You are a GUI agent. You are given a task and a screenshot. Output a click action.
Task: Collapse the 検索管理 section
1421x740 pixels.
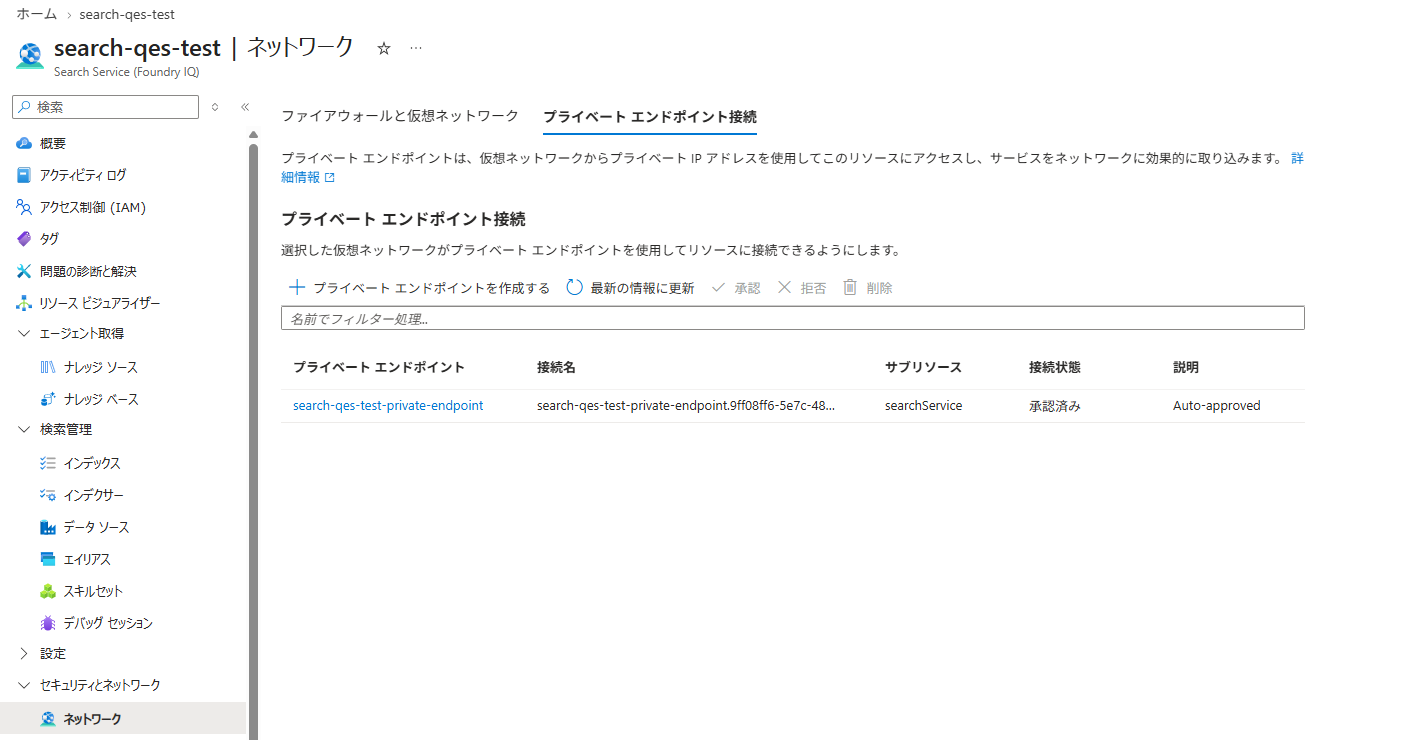pyautogui.click(x=25, y=430)
